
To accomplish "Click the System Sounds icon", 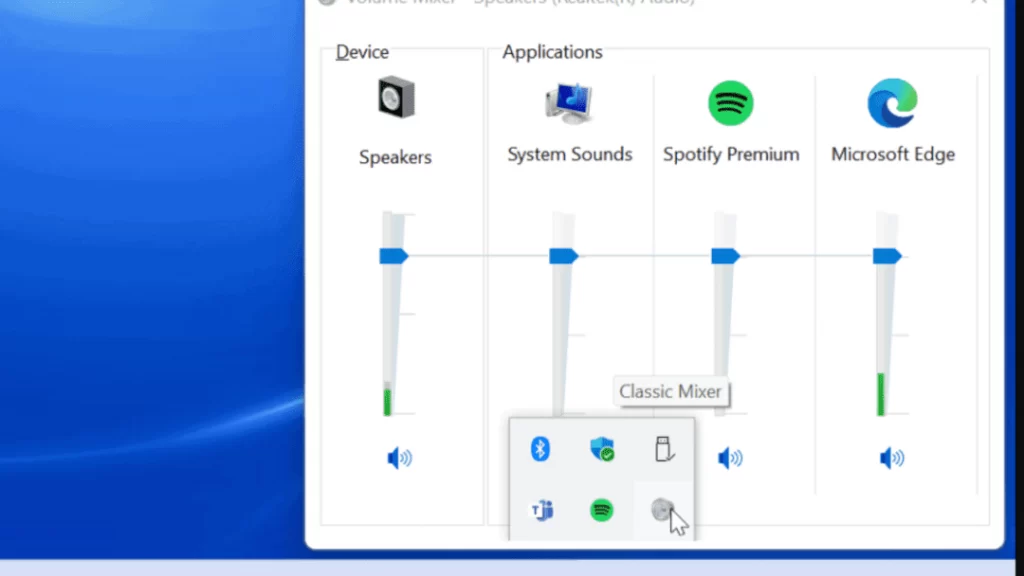I will pyautogui.click(x=569, y=103).
